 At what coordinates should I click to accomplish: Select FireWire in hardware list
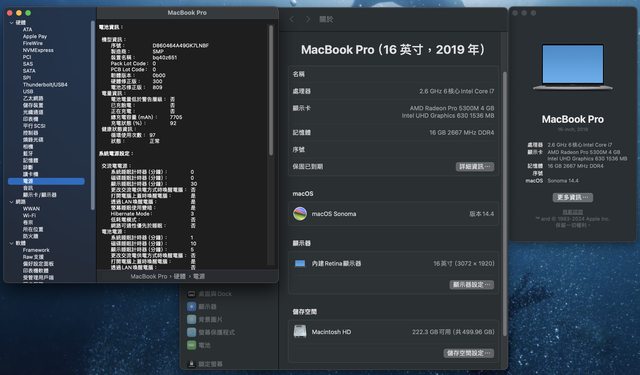tap(33, 43)
